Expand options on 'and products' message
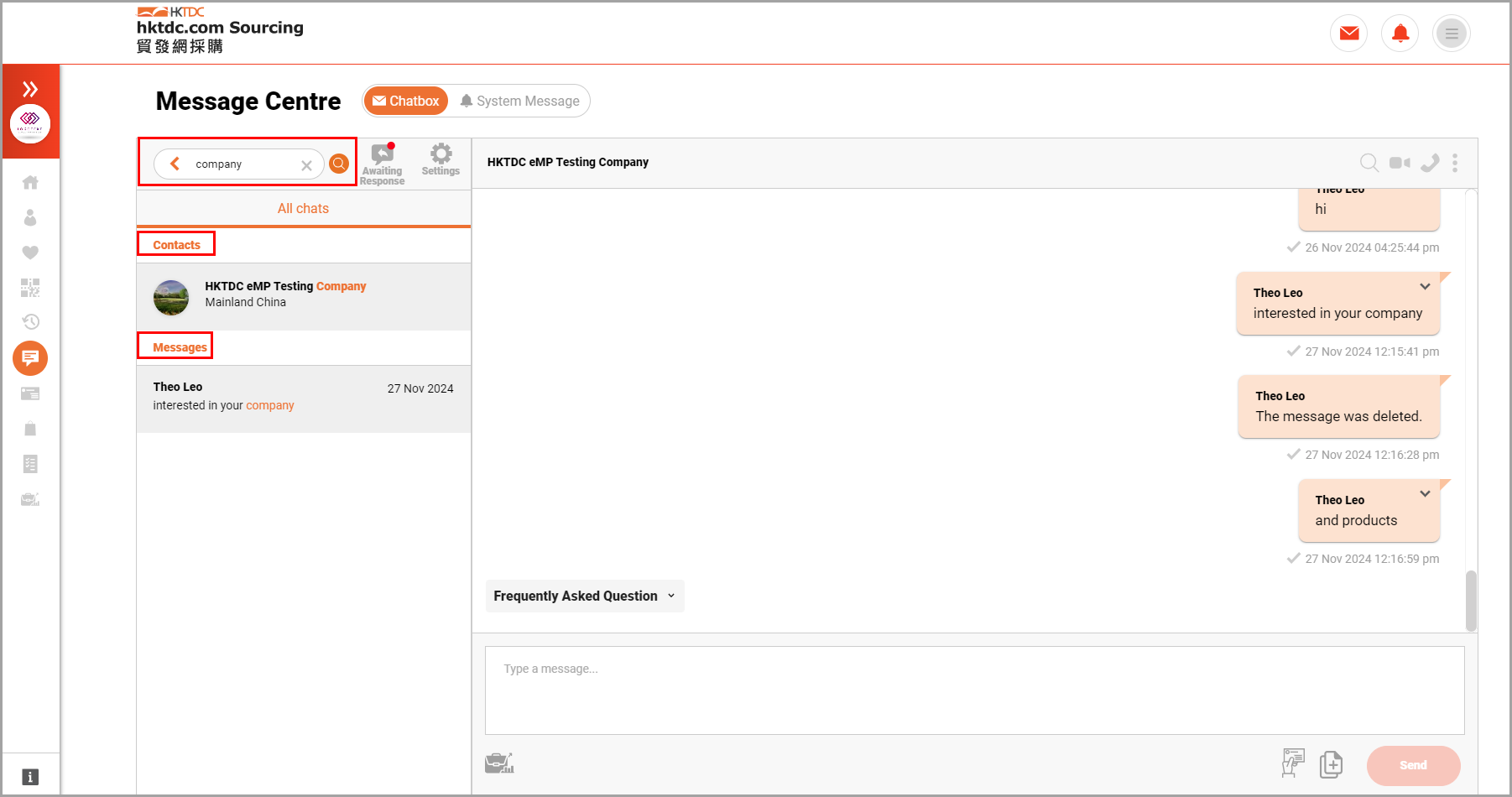Viewport: 1512px width, 797px height. pos(1425,494)
